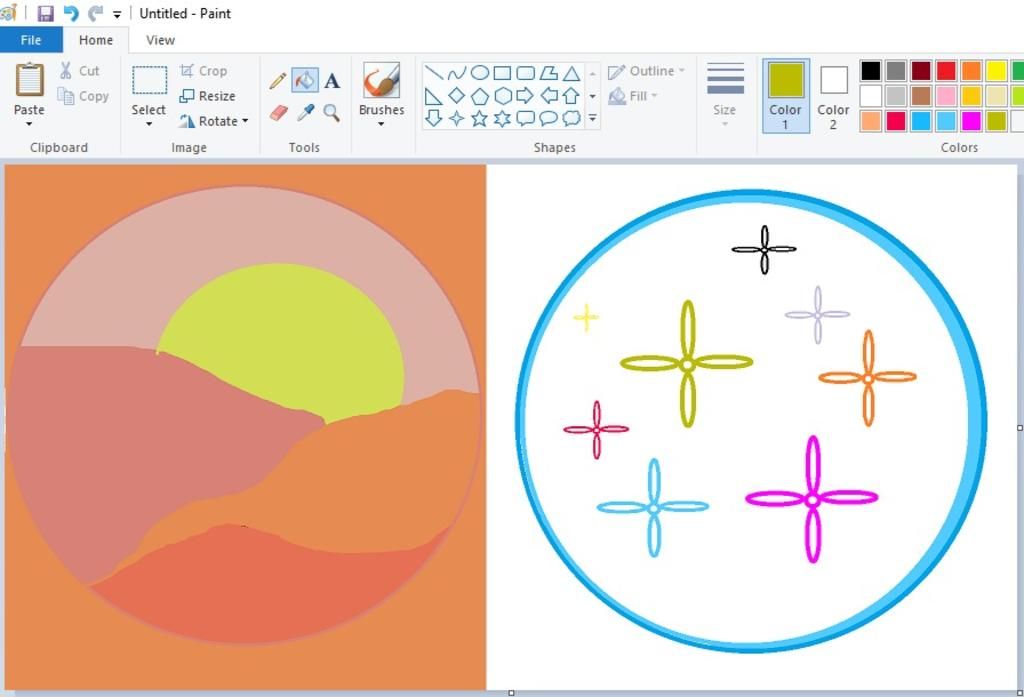Click the Paste clipboard icon

point(29,80)
